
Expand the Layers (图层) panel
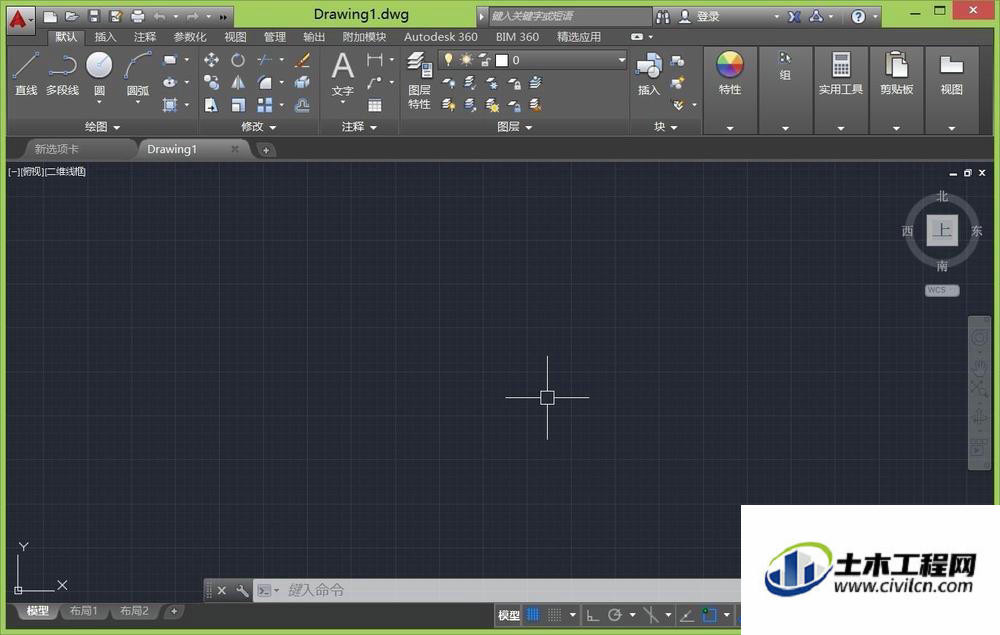514,127
